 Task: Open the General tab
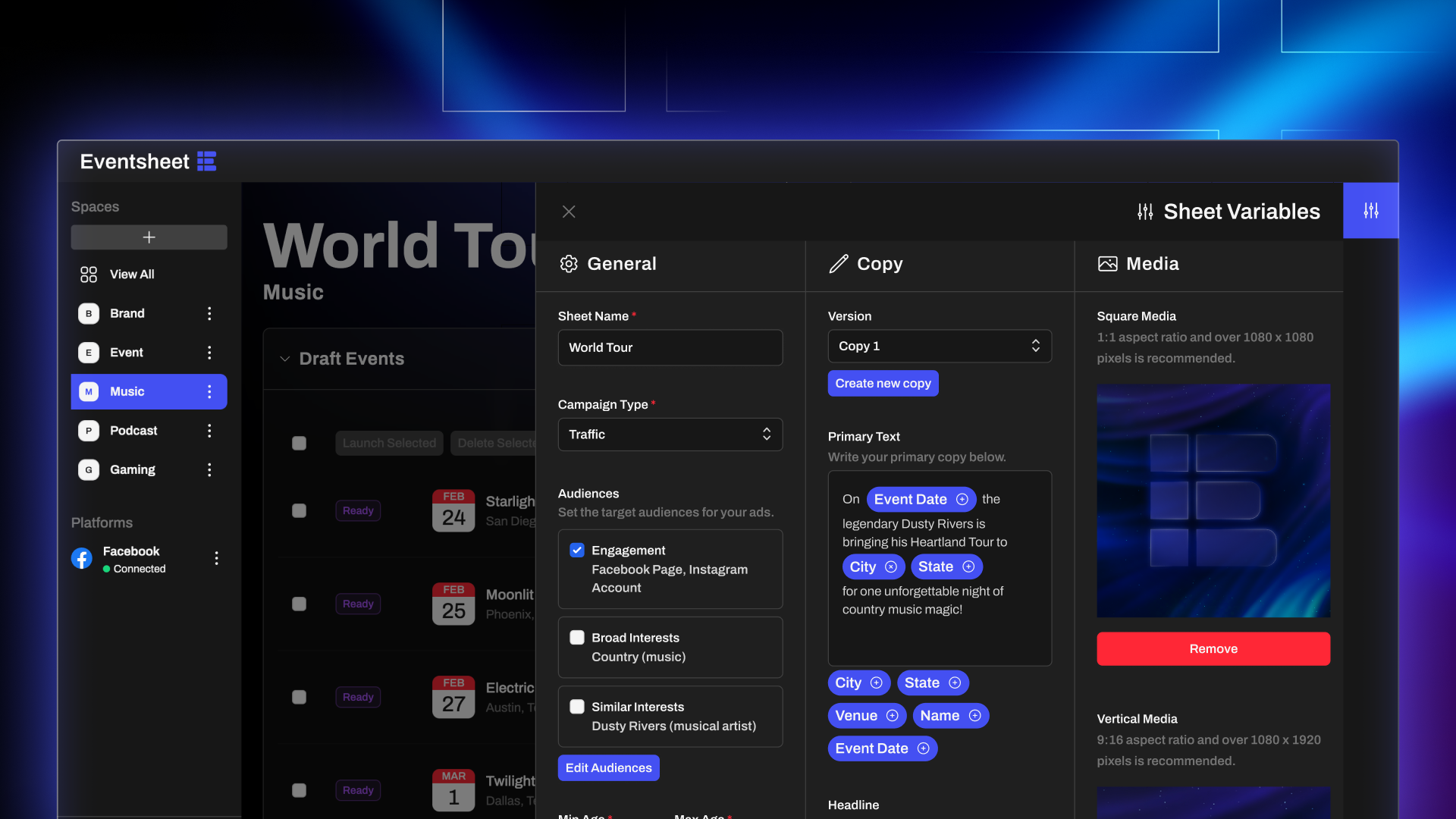[608, 264]
